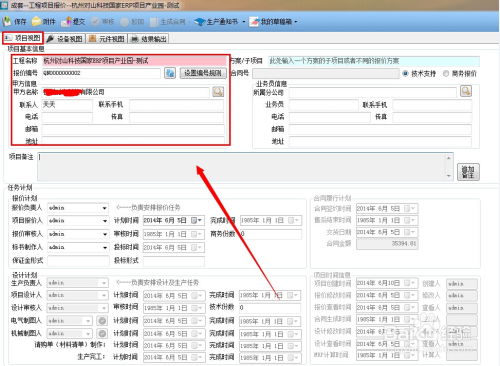The height and width of the screenshot is (366, 500).
Task: Click the 方案/子项目 input field
Action: pyautogui.click(x=374, y=61)
